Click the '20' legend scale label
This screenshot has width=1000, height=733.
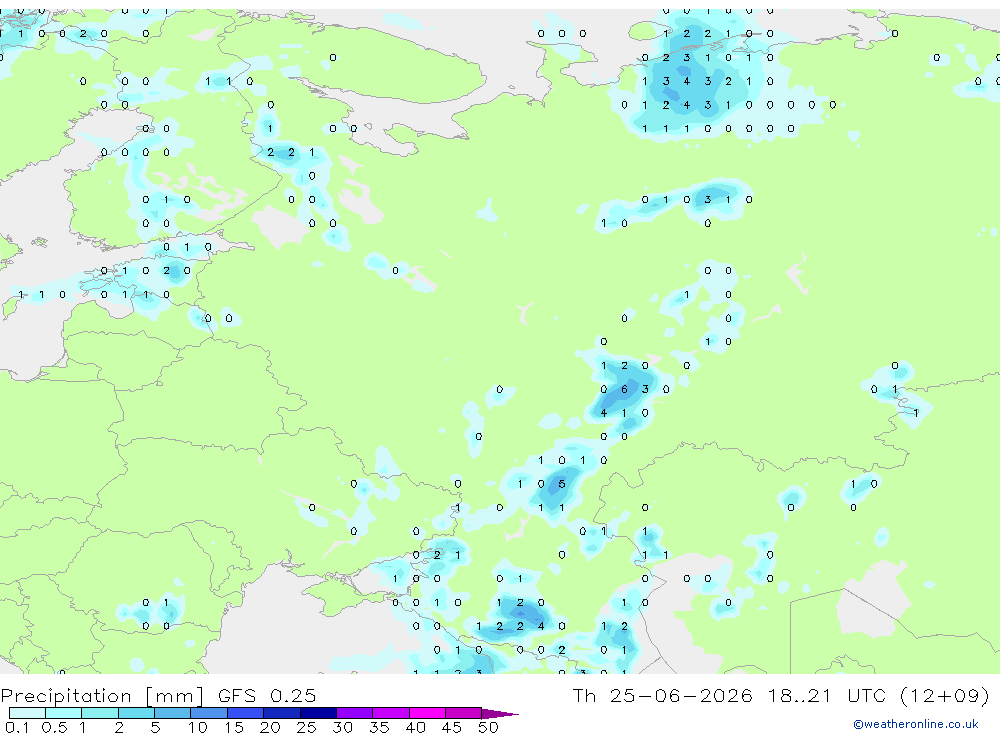(x=270, y=727)
